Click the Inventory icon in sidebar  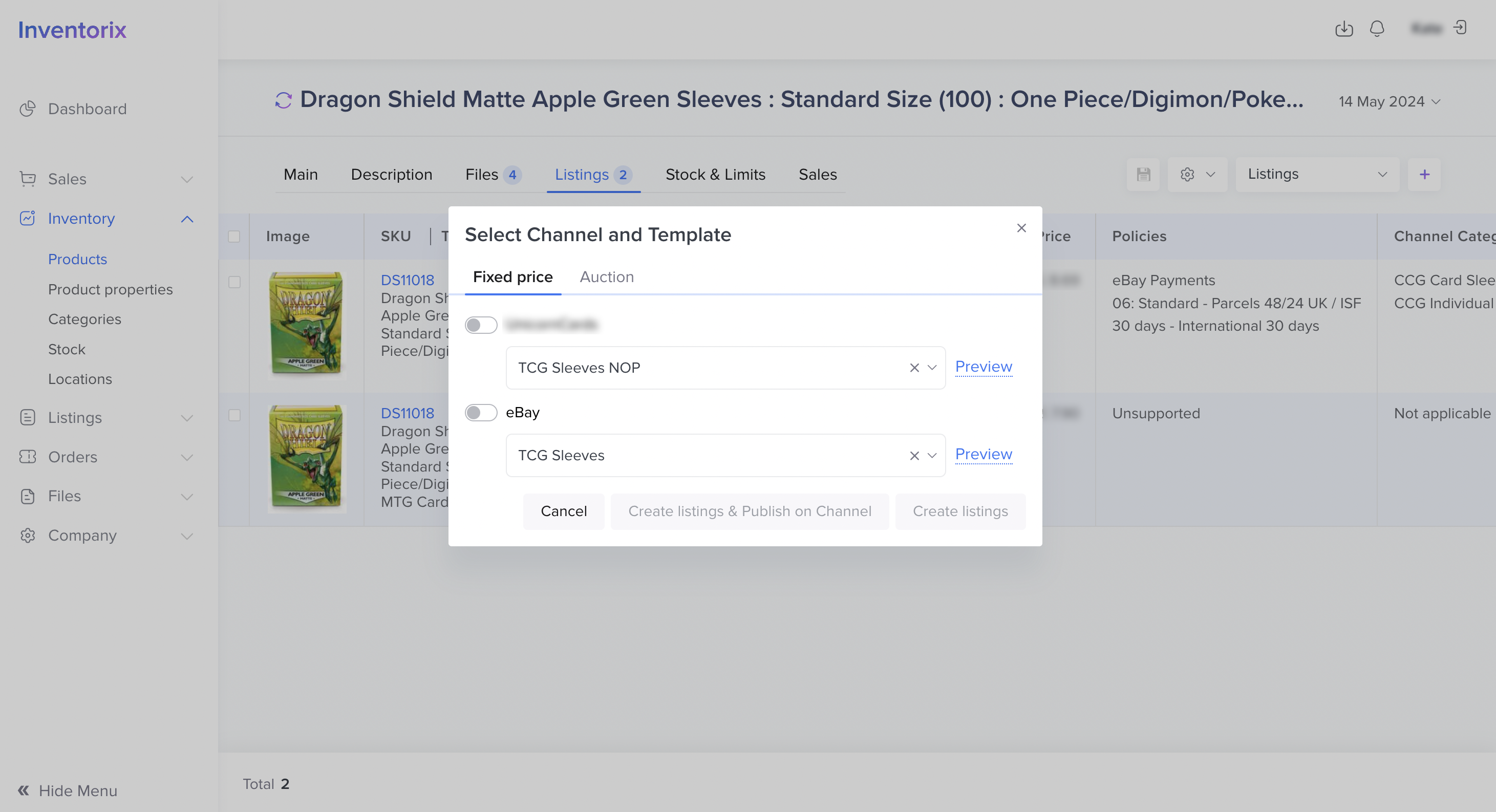[x=27, y=219]
